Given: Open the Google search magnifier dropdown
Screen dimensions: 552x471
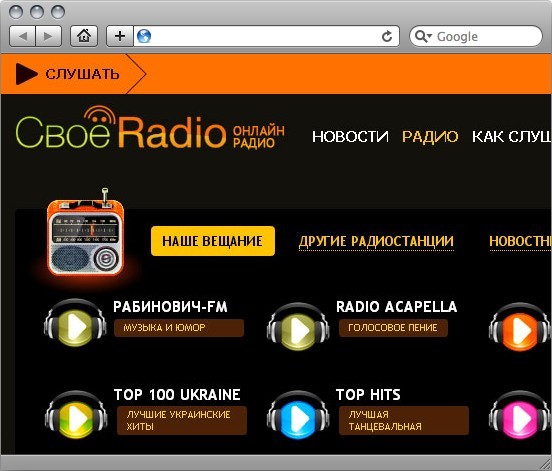Looking at the screenshot, I should point(423,36).
